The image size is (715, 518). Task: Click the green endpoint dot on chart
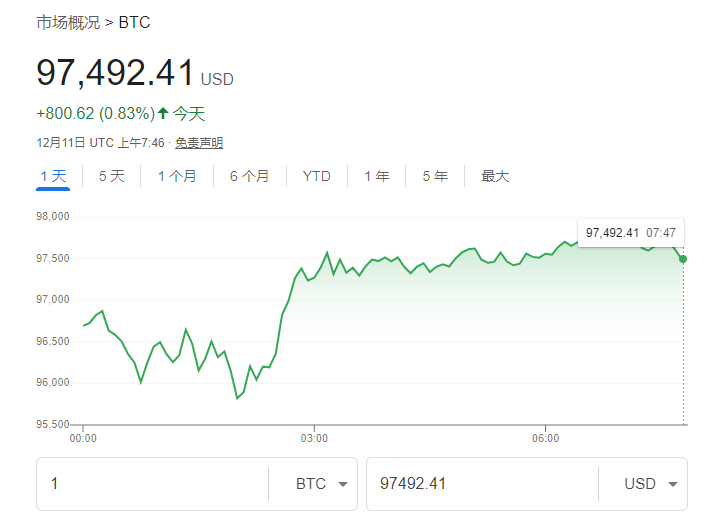(x=683, y=259)
